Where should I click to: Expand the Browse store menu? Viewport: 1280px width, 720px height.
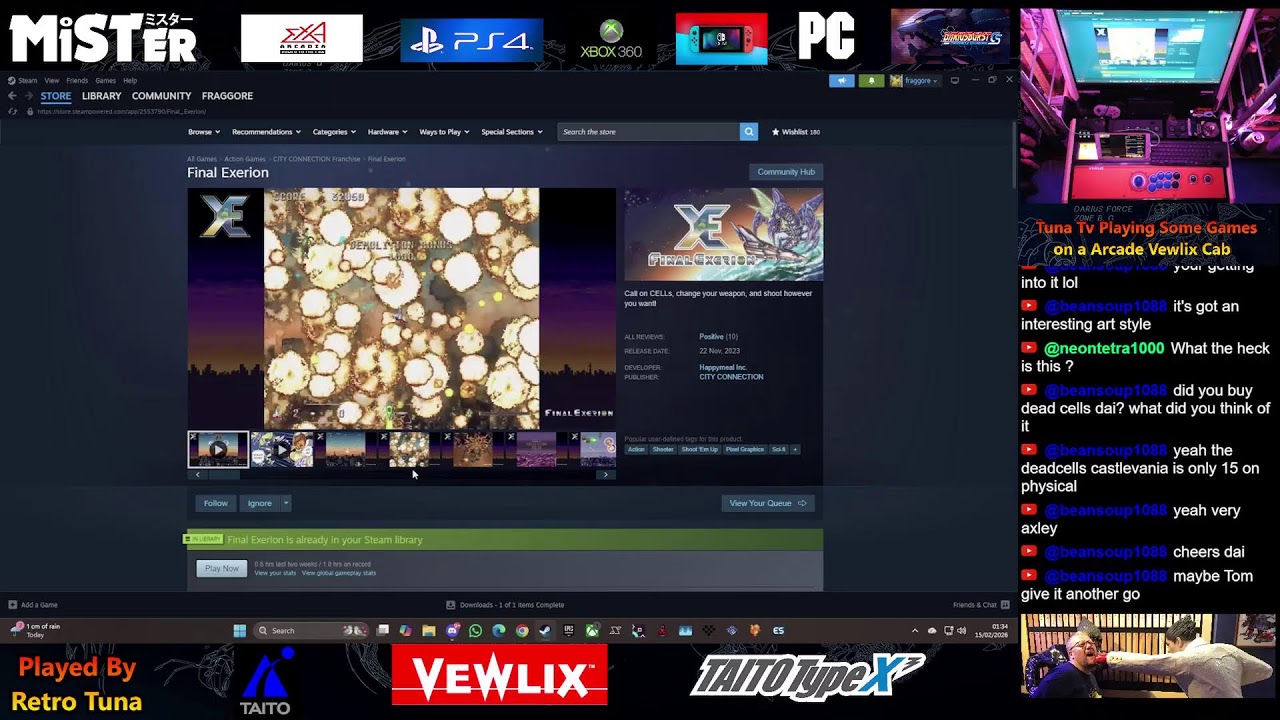click(204, 132)
